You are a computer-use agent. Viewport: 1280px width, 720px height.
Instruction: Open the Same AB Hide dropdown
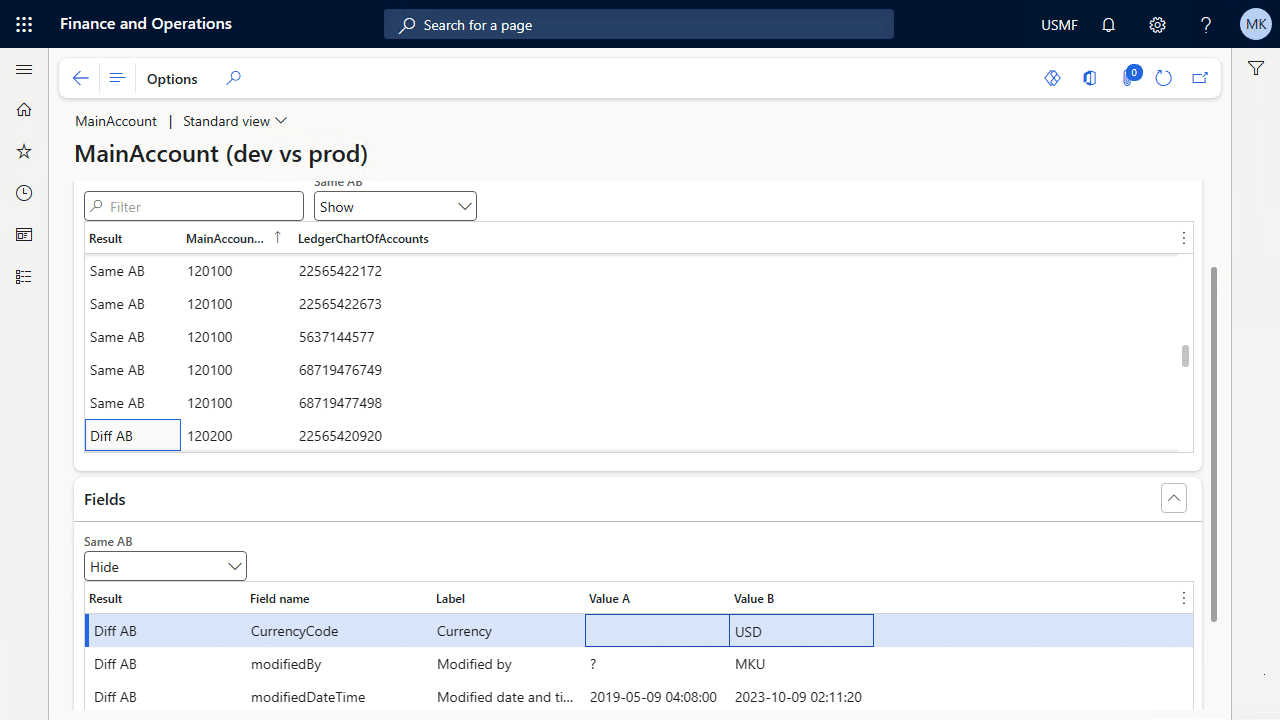coord(165,566)
